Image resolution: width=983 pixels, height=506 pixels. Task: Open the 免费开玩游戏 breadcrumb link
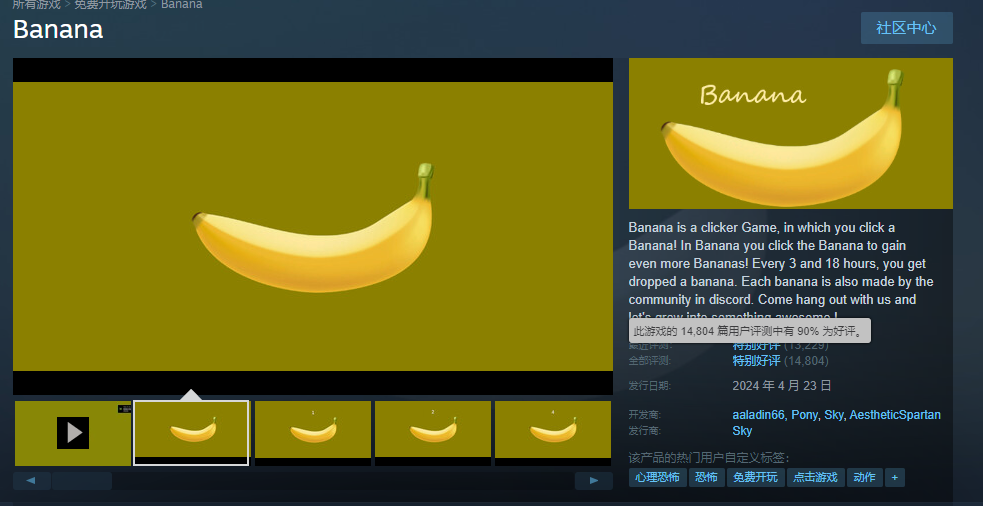click(111, 5)
